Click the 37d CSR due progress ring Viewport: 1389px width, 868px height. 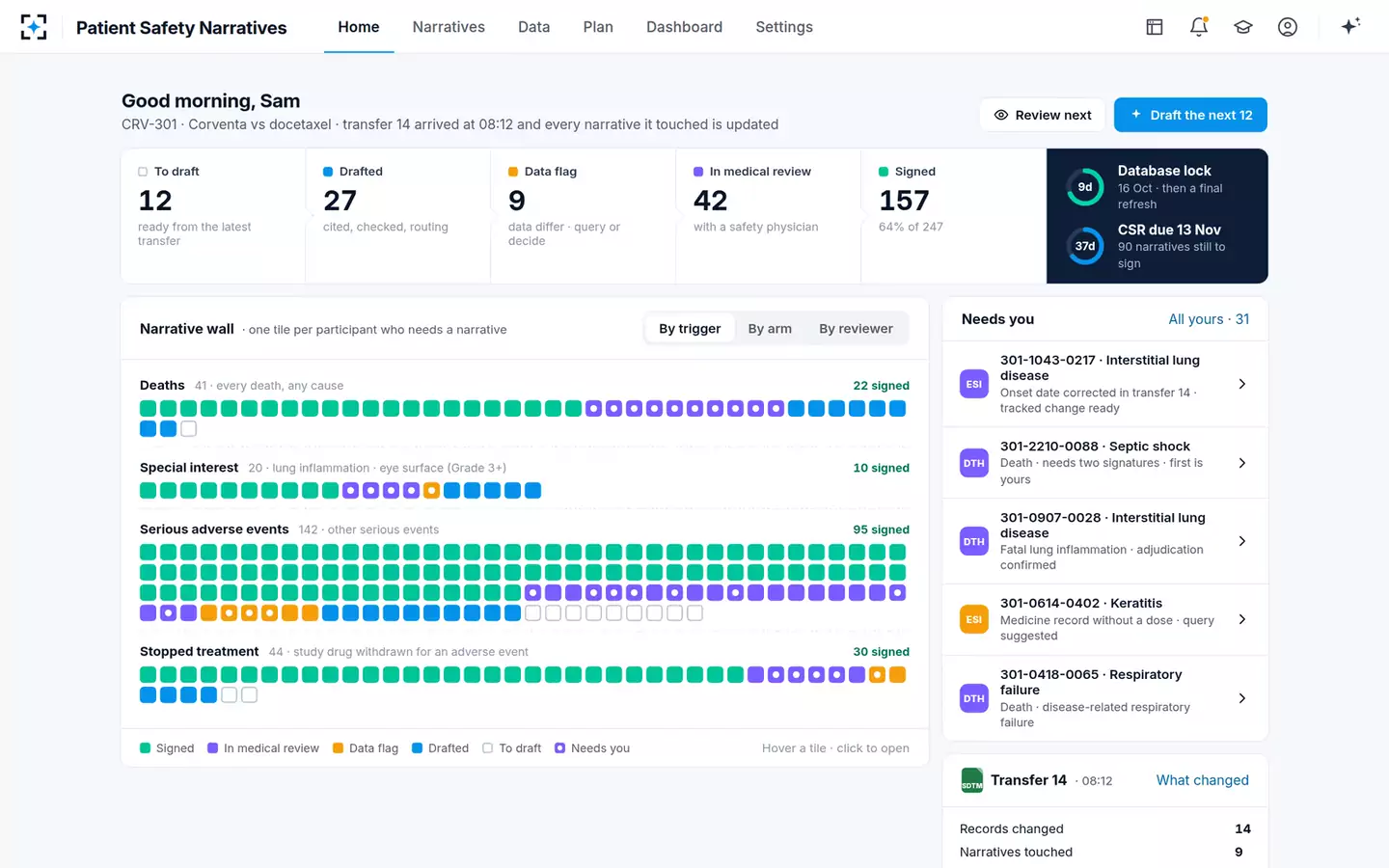[1085, 246]
